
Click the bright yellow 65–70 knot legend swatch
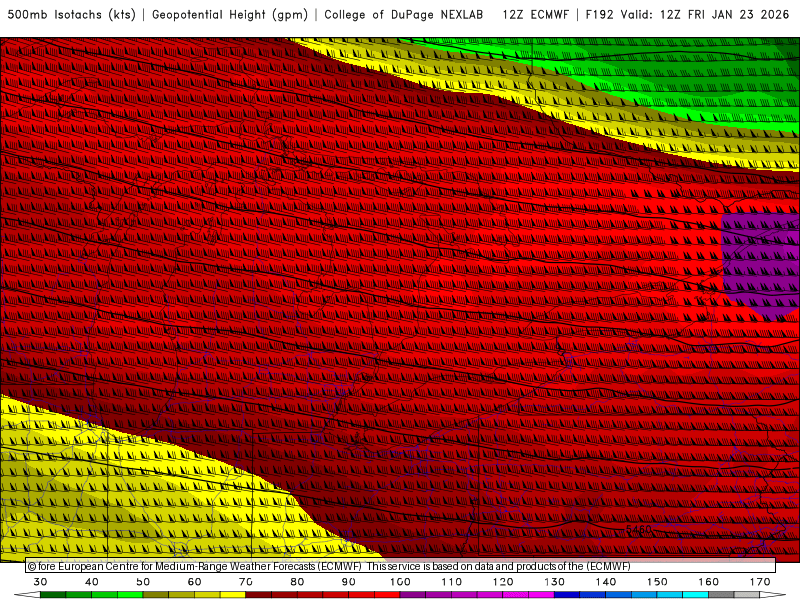[233, 595]
